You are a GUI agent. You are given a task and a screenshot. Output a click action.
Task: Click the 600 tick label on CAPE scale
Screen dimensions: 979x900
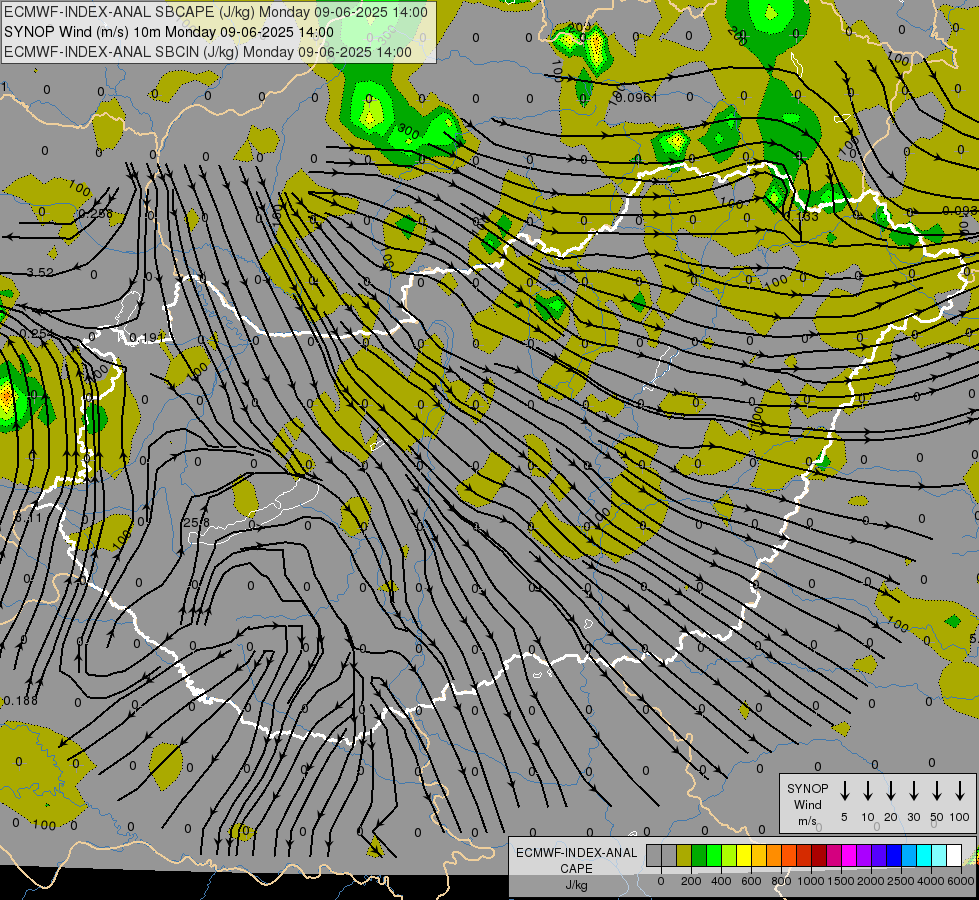point(751,881)
